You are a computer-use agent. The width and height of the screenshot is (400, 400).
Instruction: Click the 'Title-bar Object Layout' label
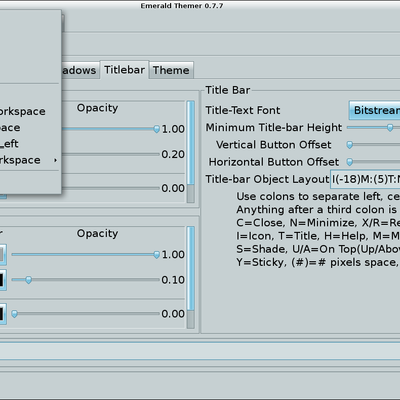point(267,179)
